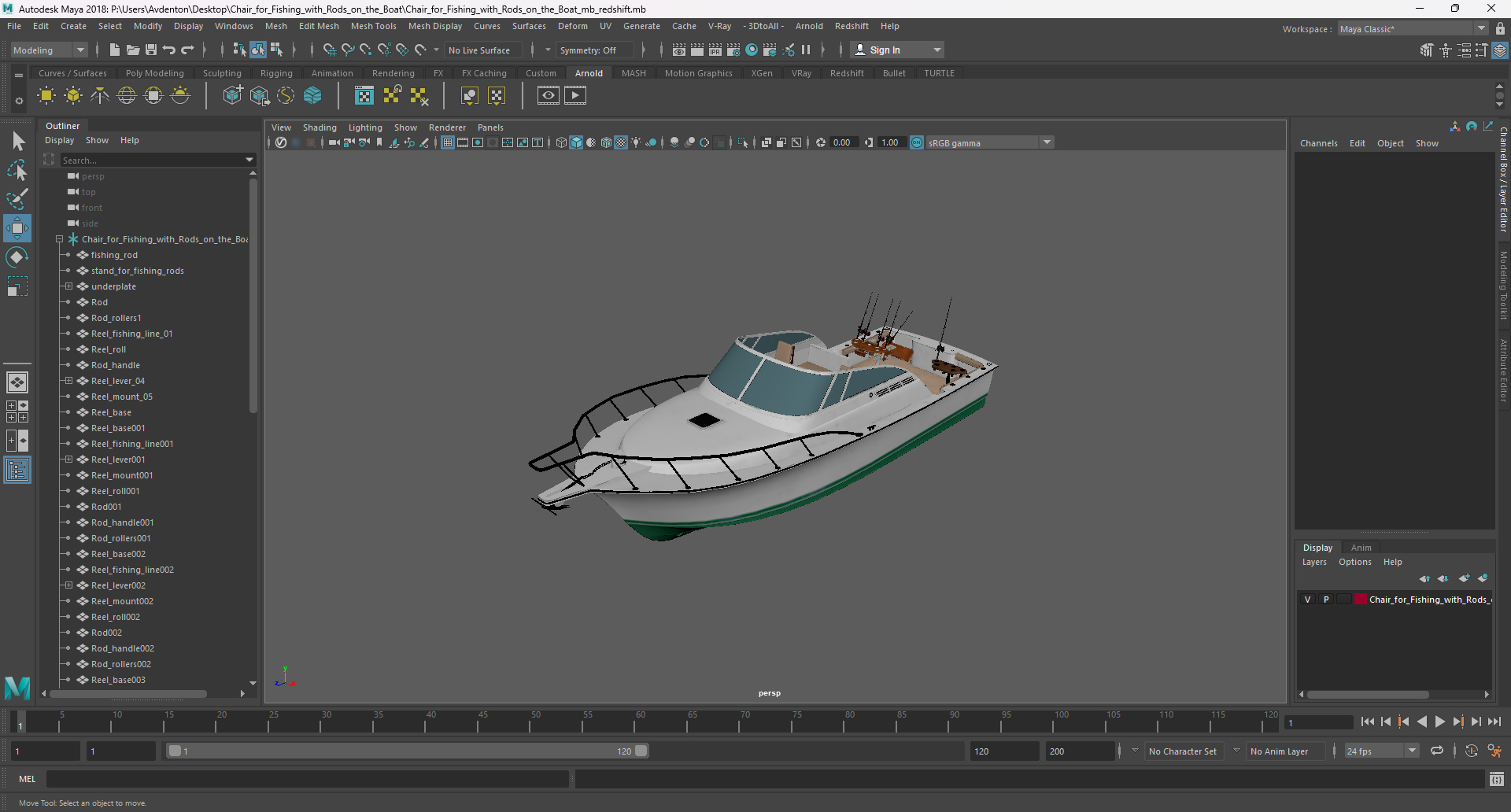
Task: Select the Scale tool
Action: (17, 286)
